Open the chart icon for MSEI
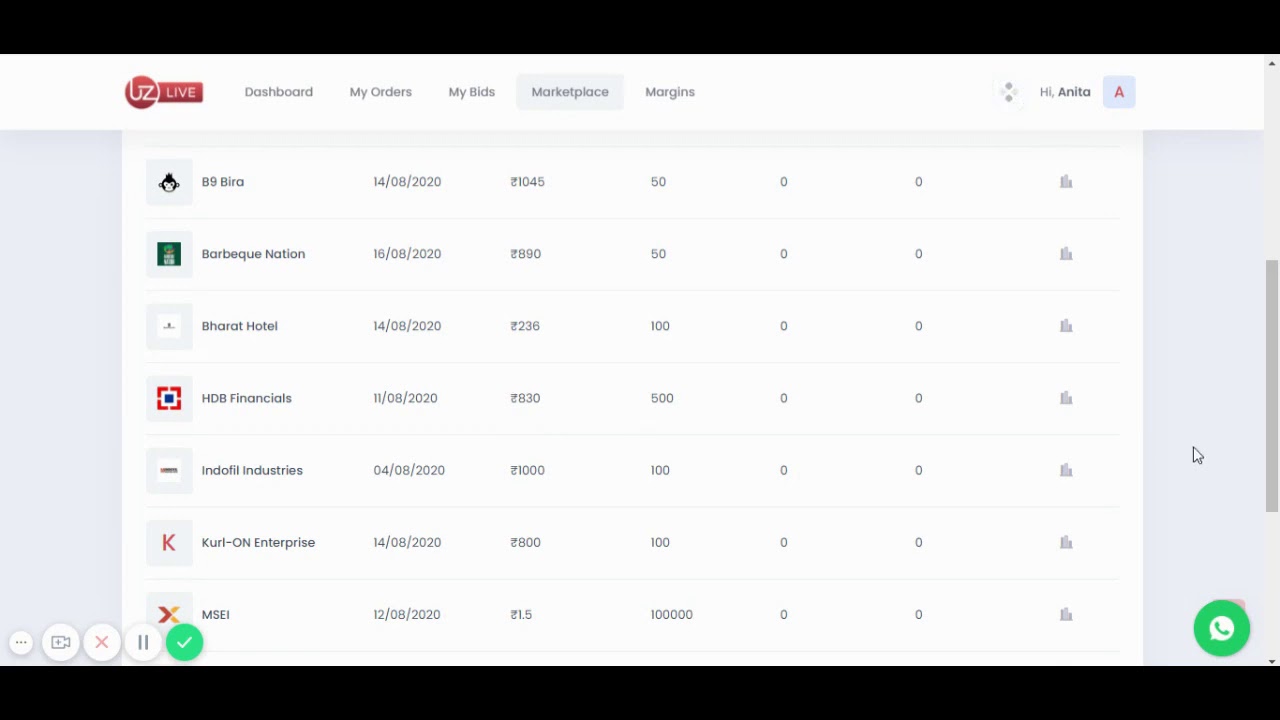Screen dimensions: 1280x720 pyautogui.click(x=1066, y=614)
